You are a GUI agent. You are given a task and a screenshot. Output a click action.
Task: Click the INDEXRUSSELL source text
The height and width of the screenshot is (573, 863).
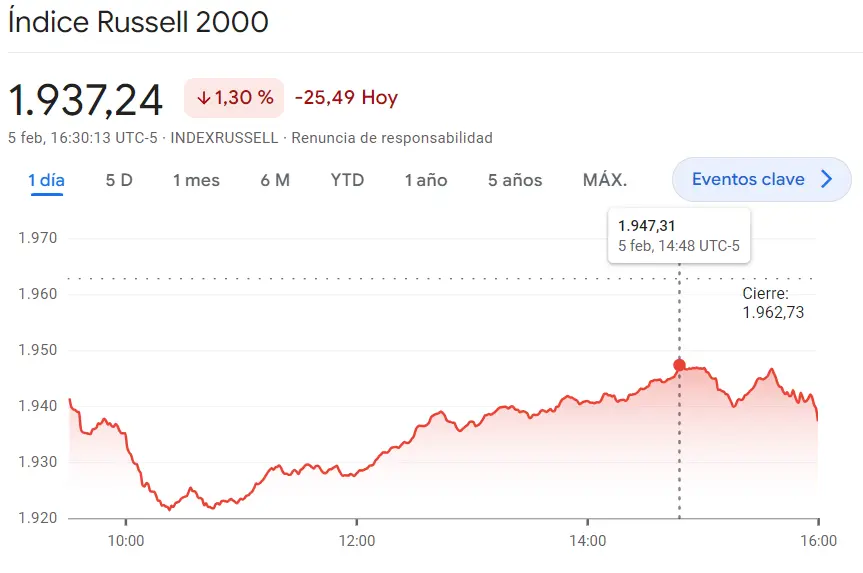[225, 138]
